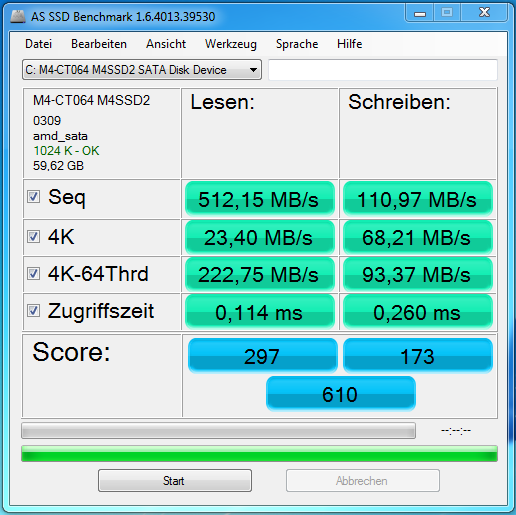Image resolution: width=516 pixels, height=515 pixels.
Task: Click the green overall progress bar
Action: point(259,454)
